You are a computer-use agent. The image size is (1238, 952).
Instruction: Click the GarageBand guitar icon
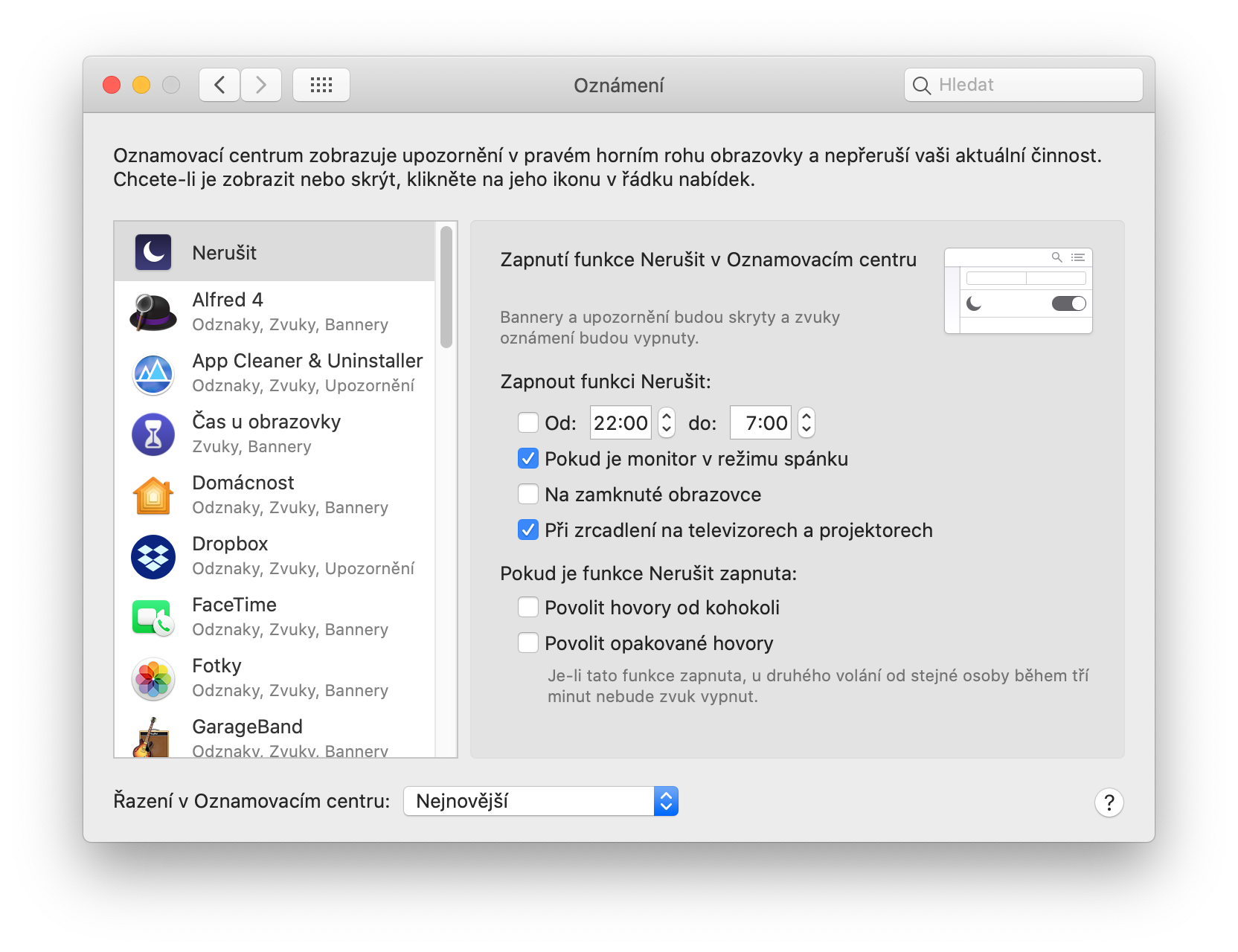point(152,738)
